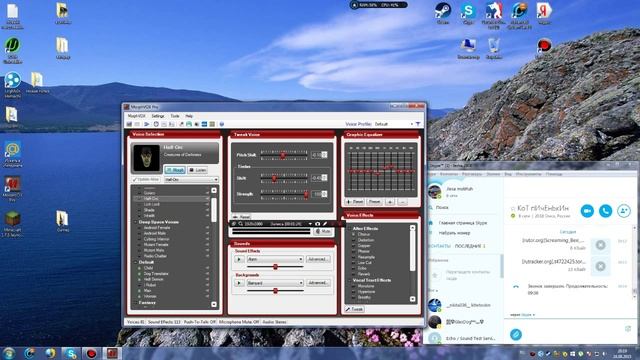
Task: Open the Settings menu
Action: click(x=158, y=116)
